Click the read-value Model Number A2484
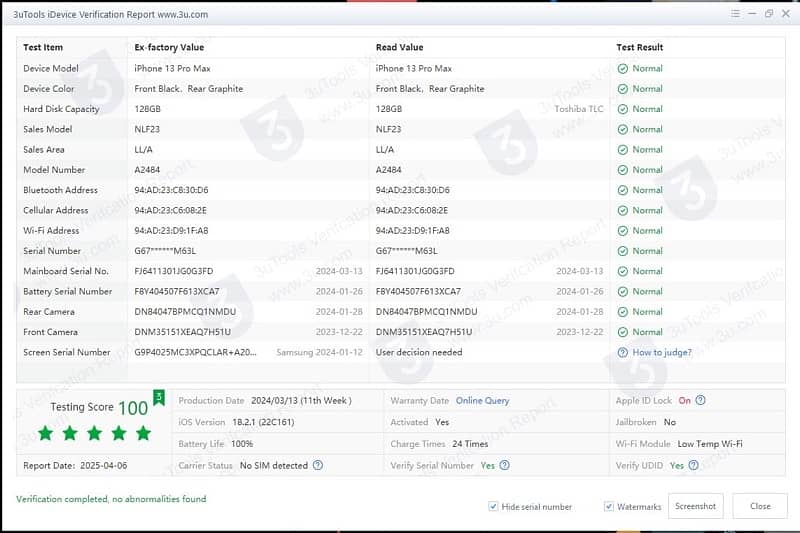 pos(388,170)
